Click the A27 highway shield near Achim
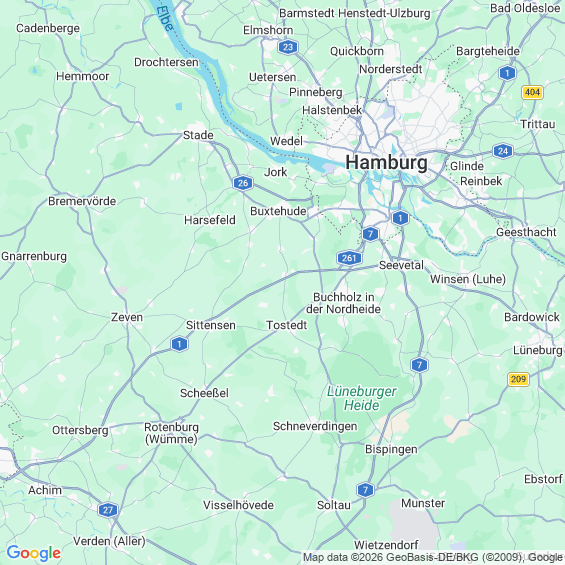This screenshot has width=565, height=565. tap(108, 510)
